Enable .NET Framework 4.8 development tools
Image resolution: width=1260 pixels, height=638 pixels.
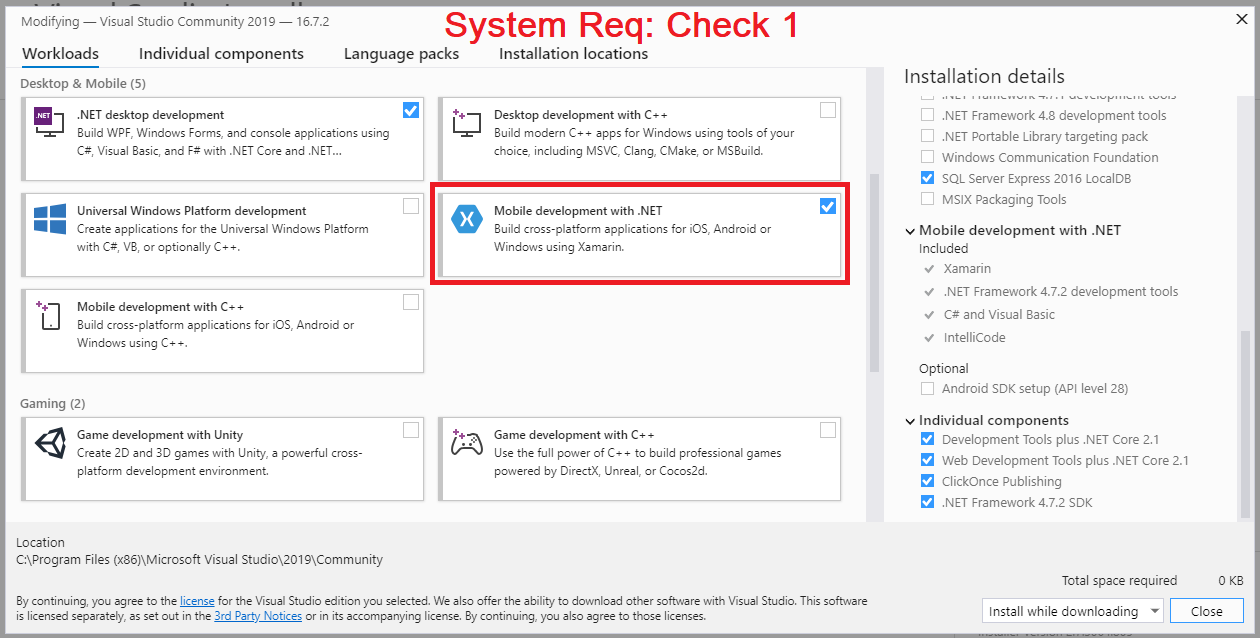927,115
